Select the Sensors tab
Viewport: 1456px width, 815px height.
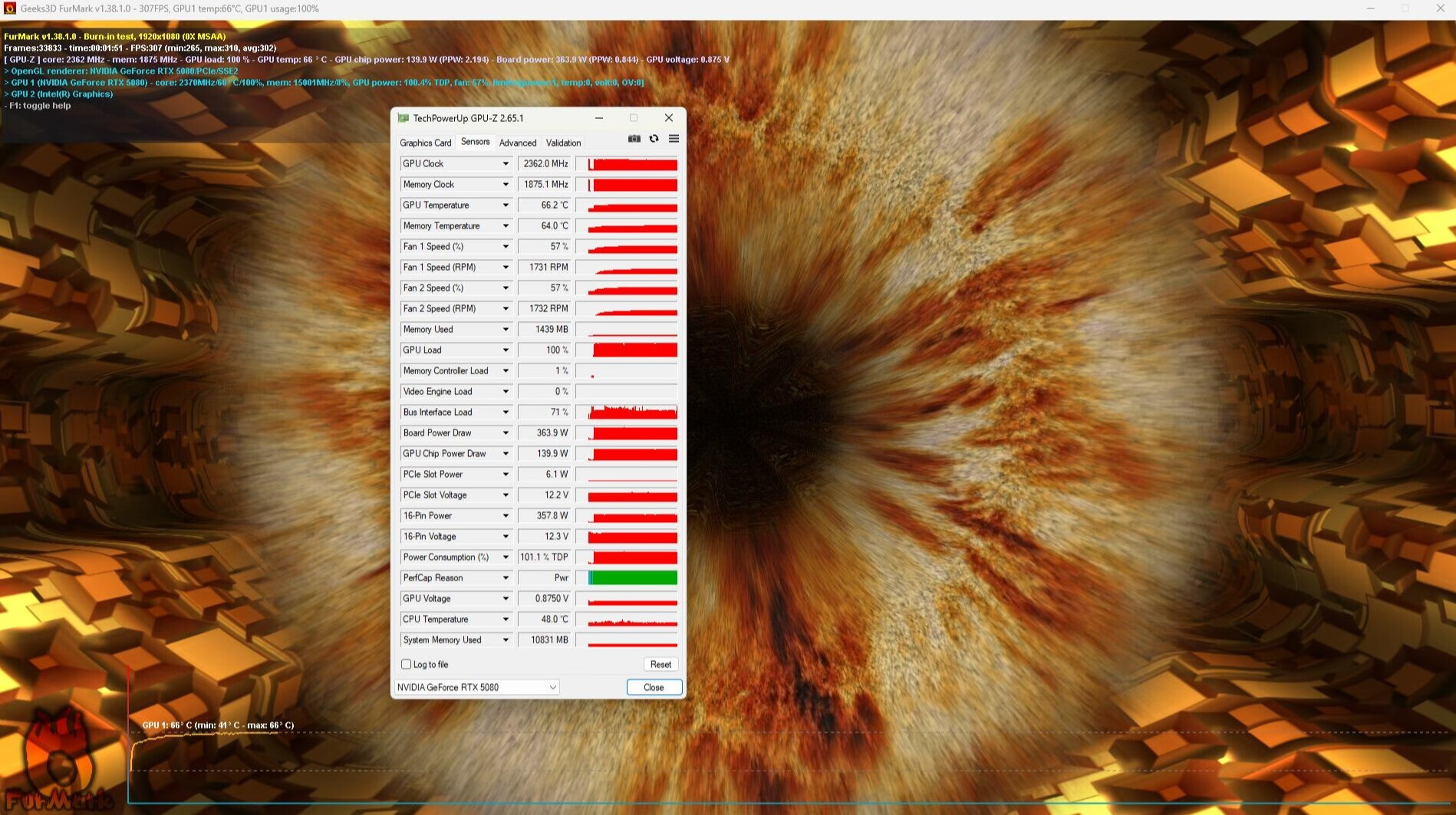(x=475, y=142)
